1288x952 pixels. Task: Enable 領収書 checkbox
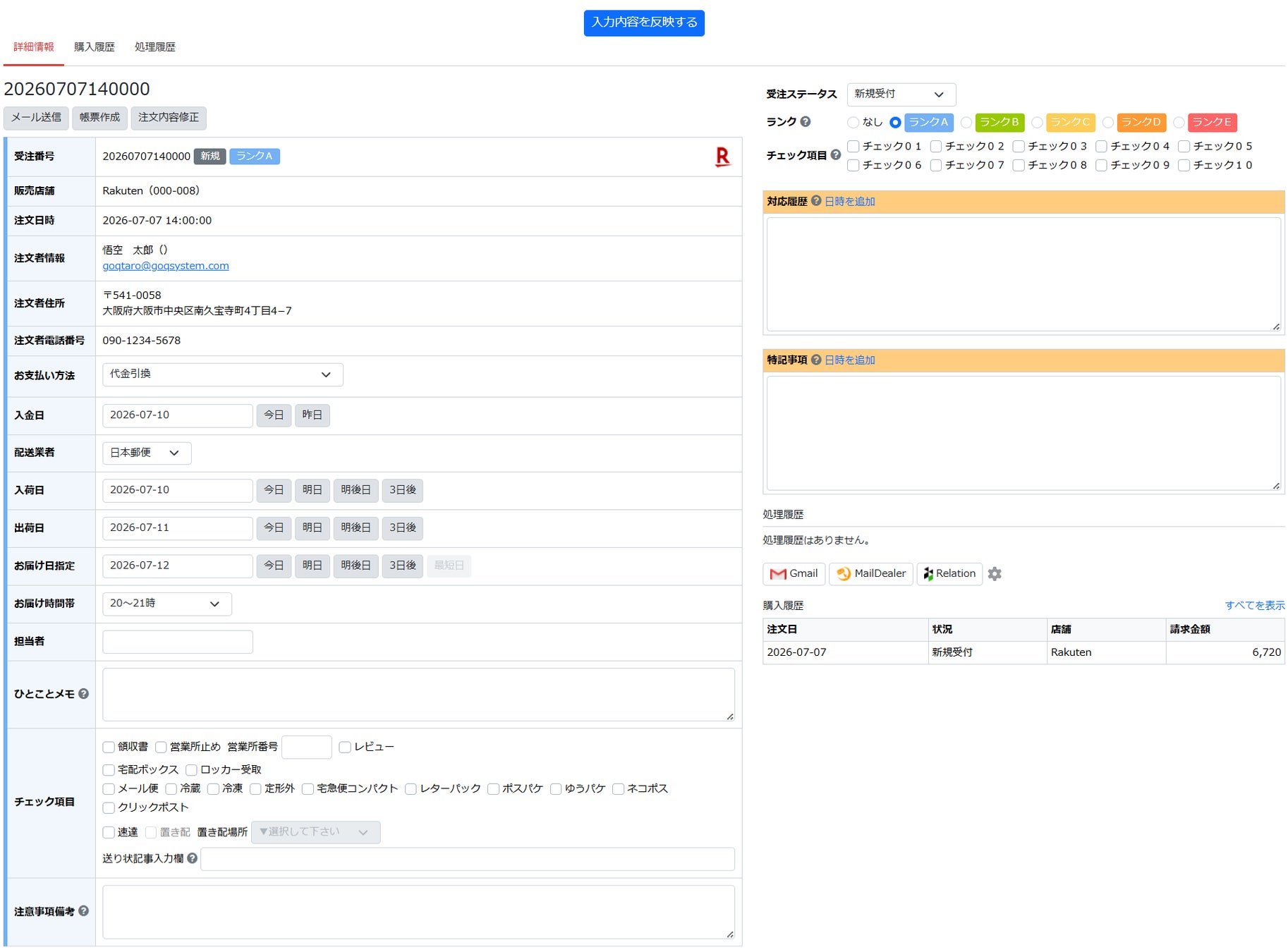point(109,747)
